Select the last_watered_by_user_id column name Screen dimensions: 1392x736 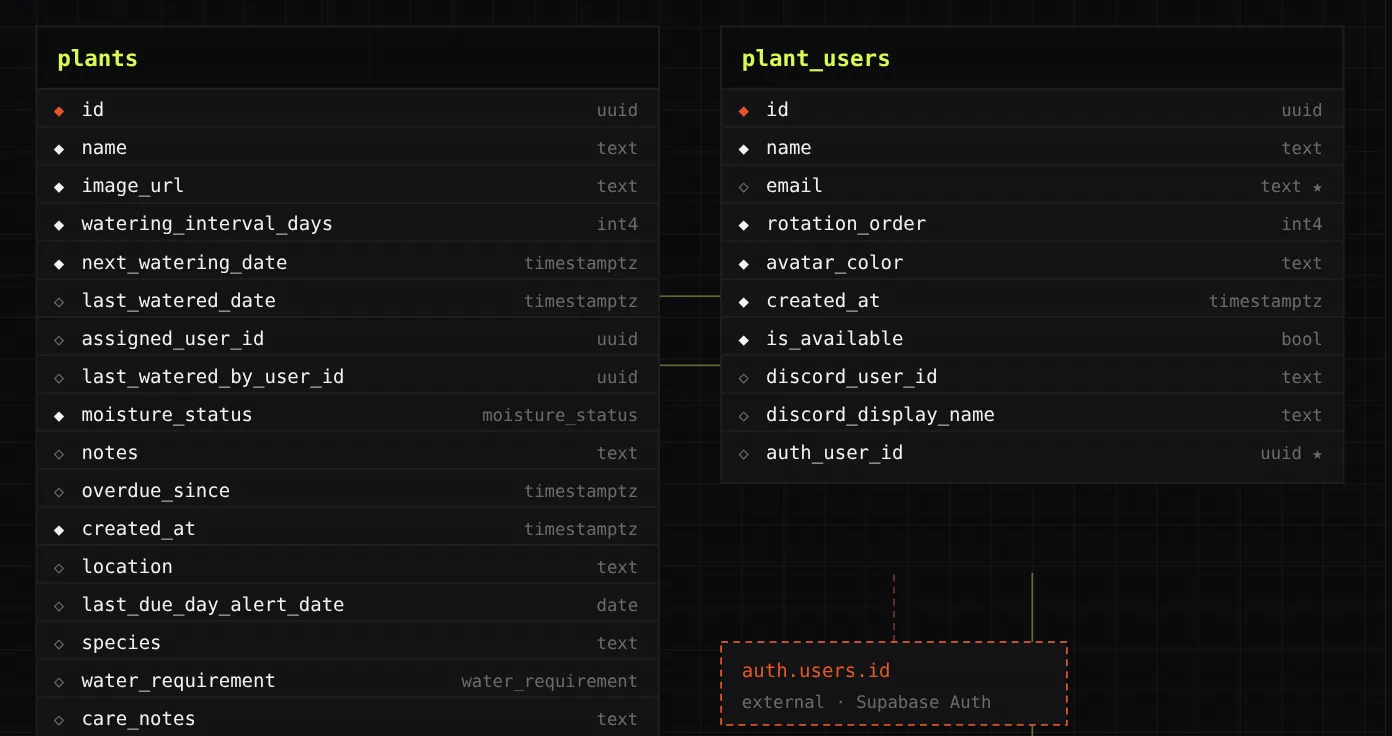coord(213,377)
